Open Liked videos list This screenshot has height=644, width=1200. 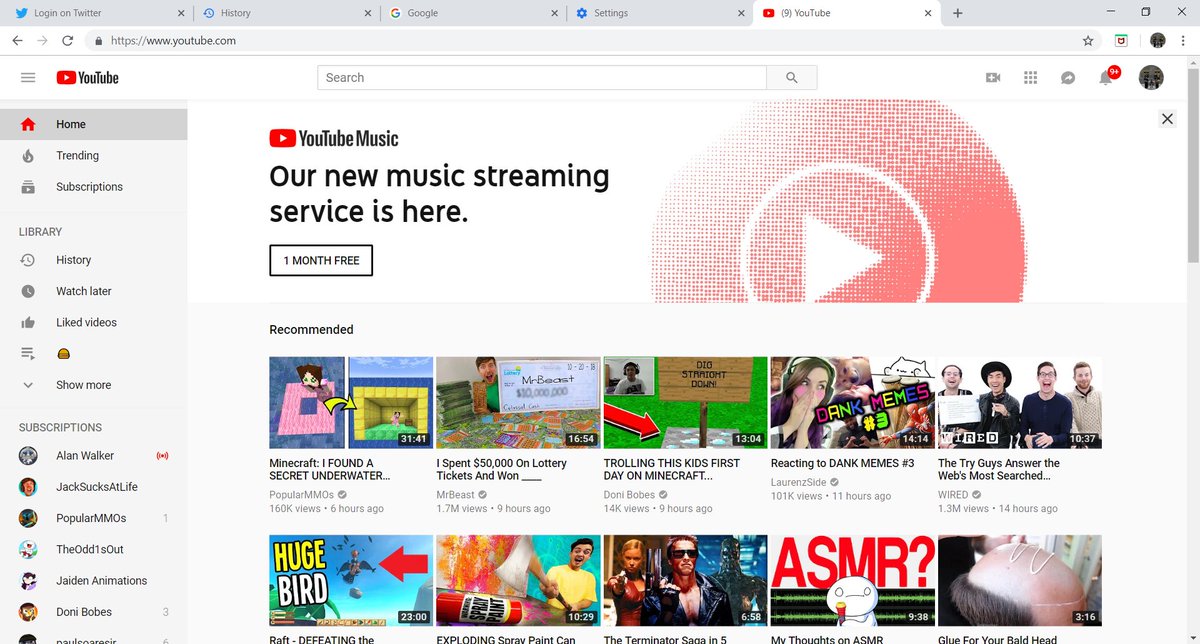93,322
